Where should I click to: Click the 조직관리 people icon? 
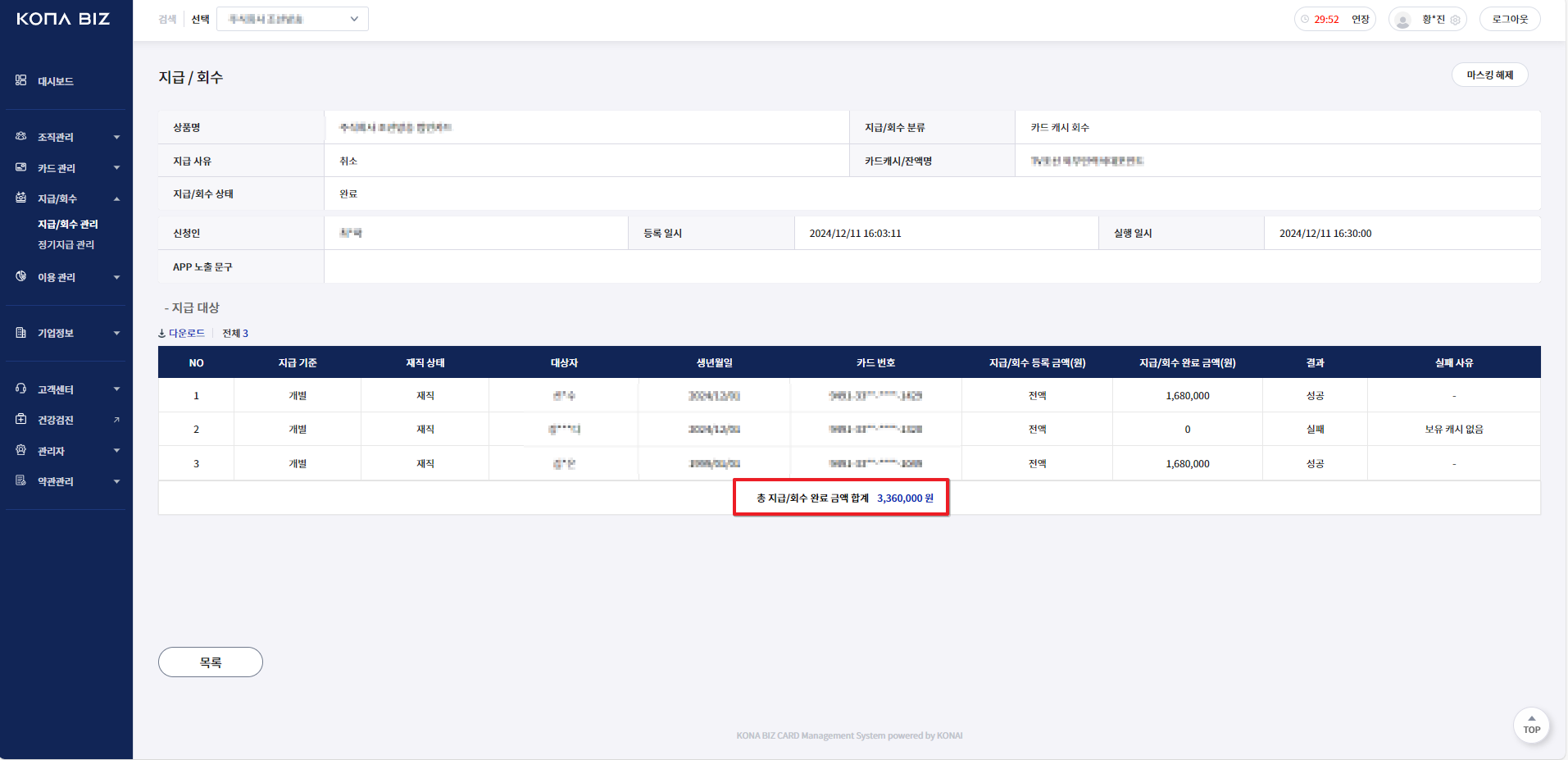coord(21,136)
